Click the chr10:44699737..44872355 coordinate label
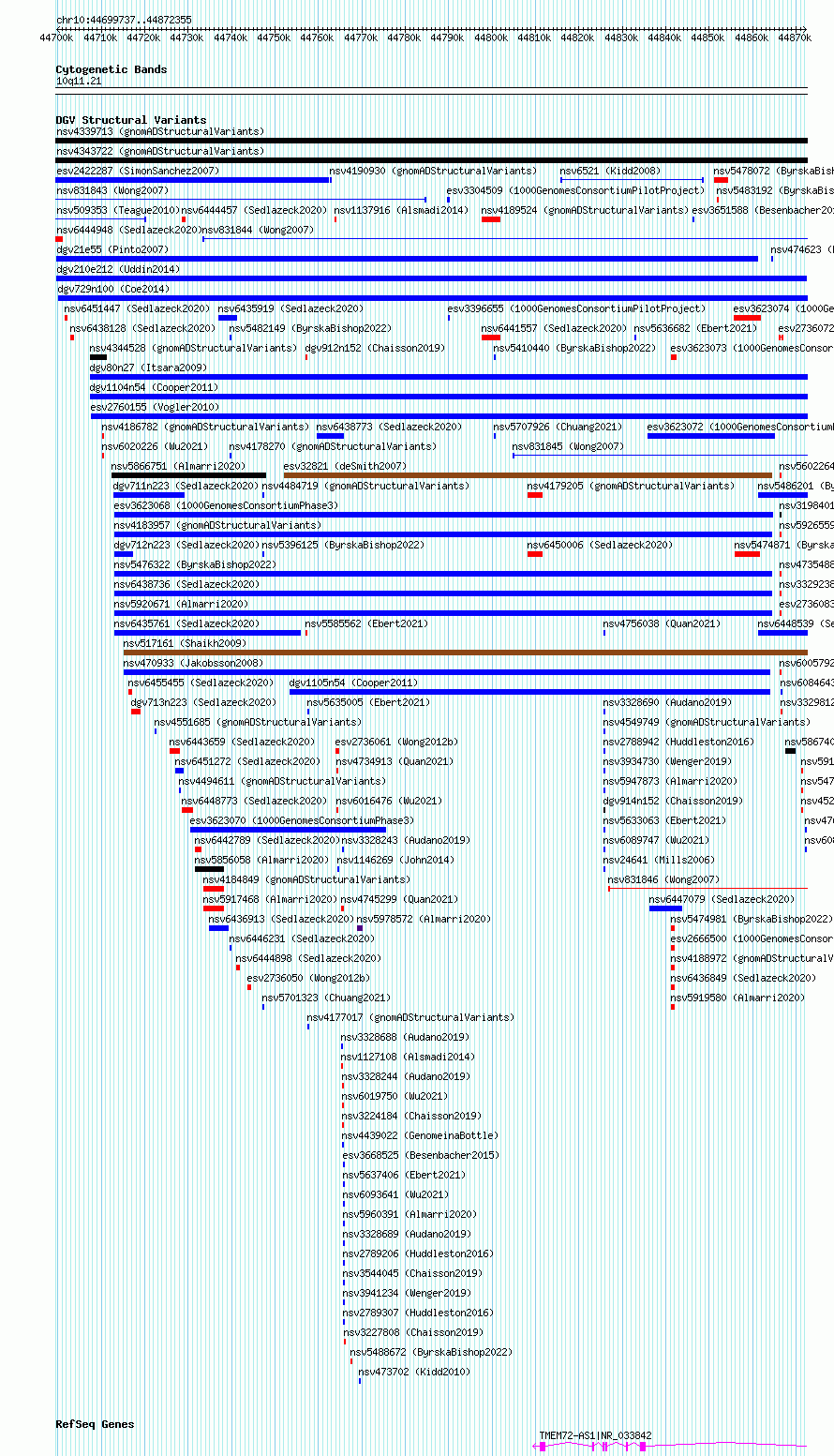The width and height of the screenshot is (834, 1456). (124, 20)
